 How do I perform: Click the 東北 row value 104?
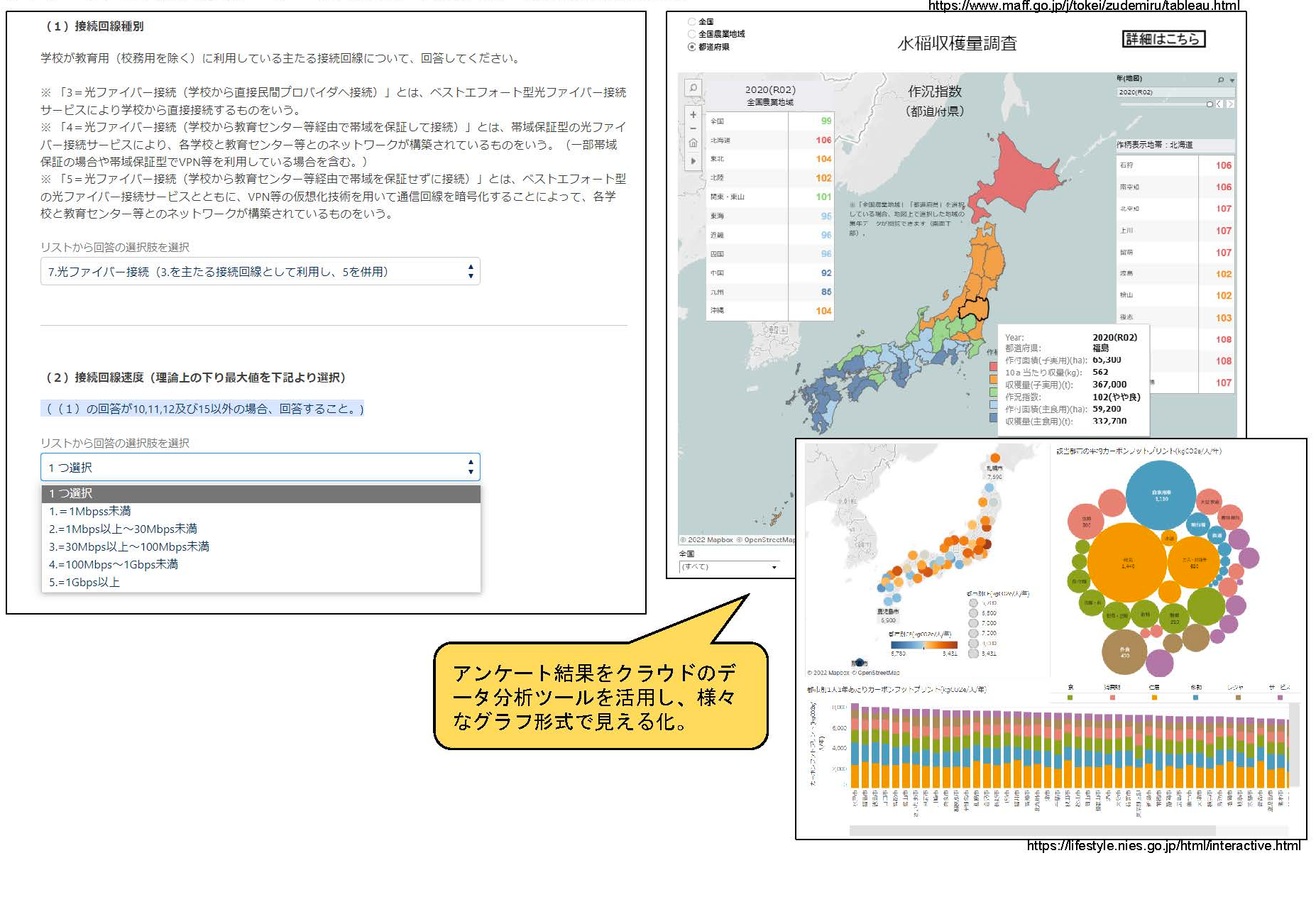tap(823, 159)
